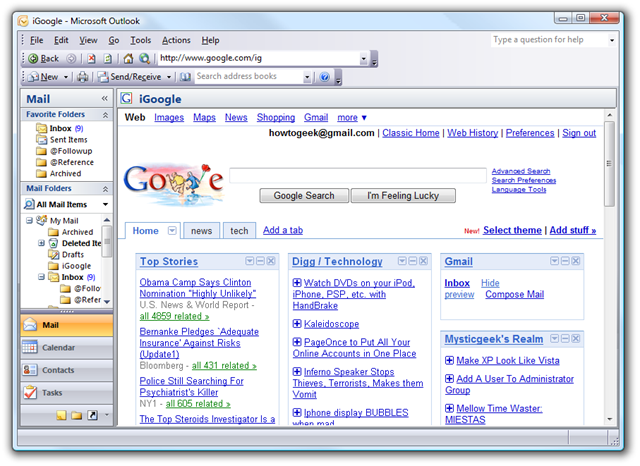Screen dimensions: 640x466
Task: Click the Sign out link
Action: [579, 133]
